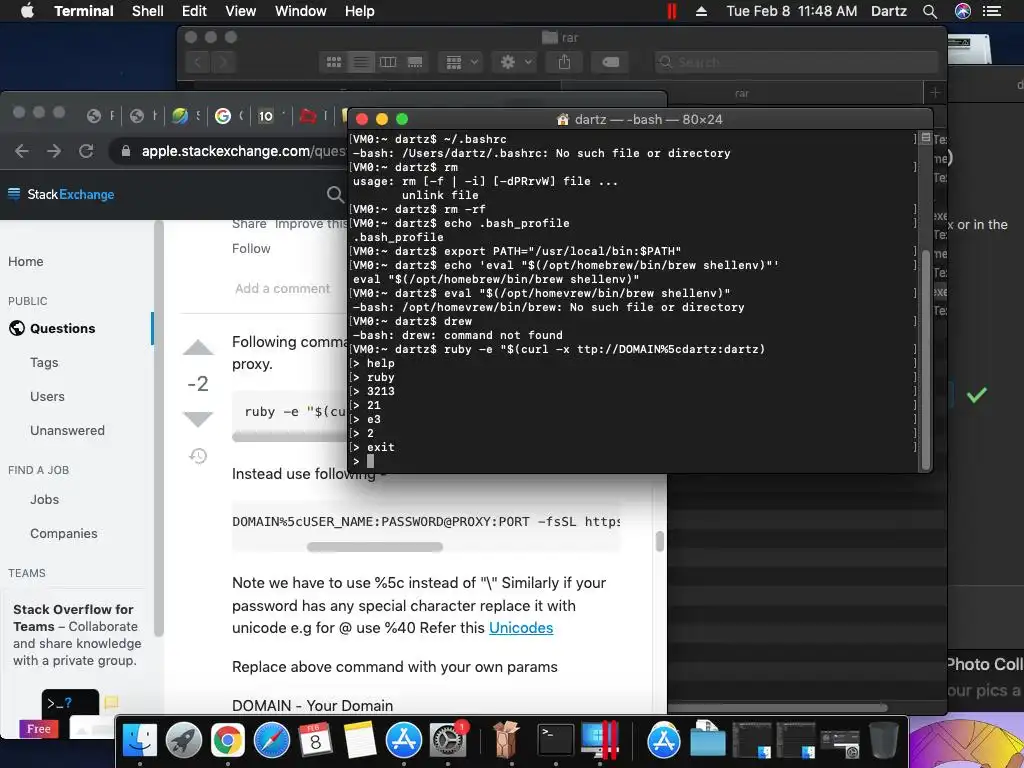Click the StackExchange logo
Screen dimensions: 1024x768
(x=61, y=194)
